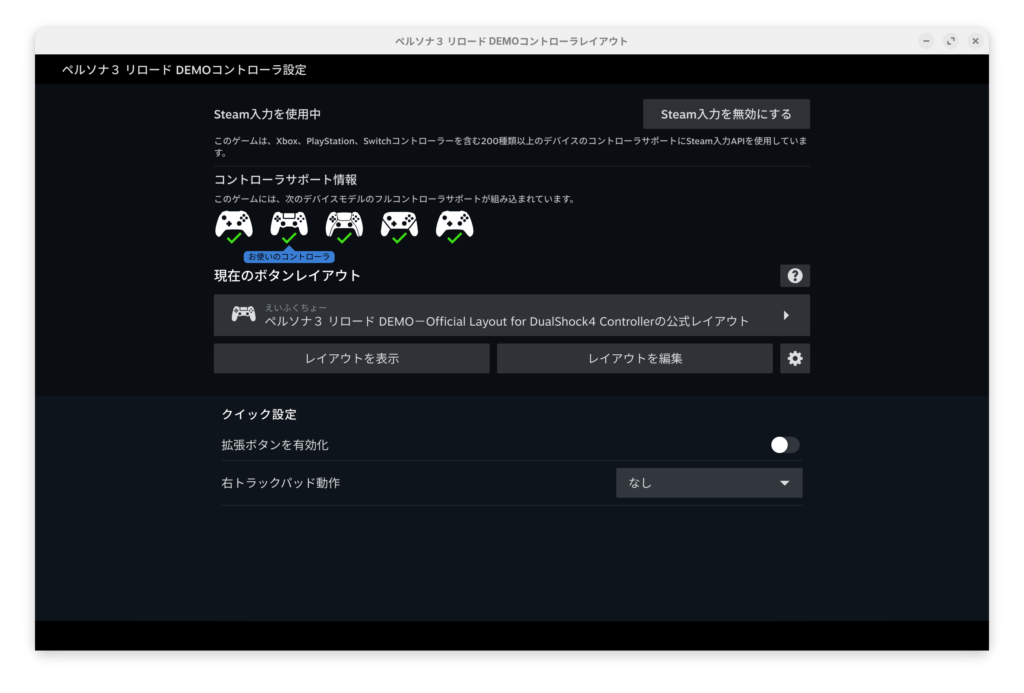
Task: Click the お使いのコントローラ badge
Action: (x=289, y=257)
